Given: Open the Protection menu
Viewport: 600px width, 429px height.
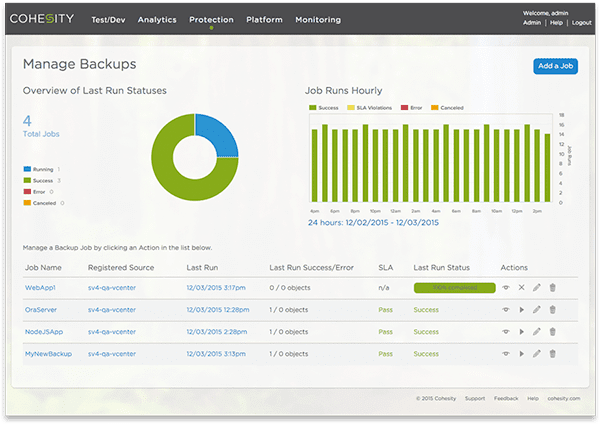Looking at the screenshot, I should pos(211,20).
